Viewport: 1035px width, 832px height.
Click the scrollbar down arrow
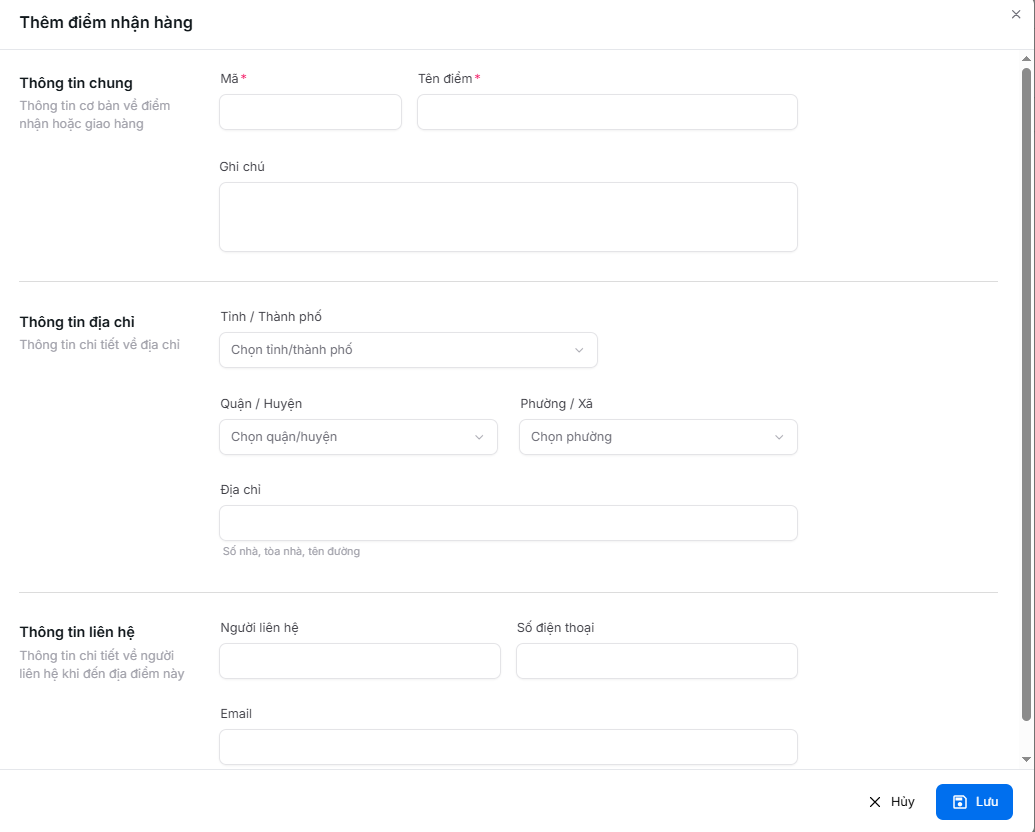point(1026,759)
